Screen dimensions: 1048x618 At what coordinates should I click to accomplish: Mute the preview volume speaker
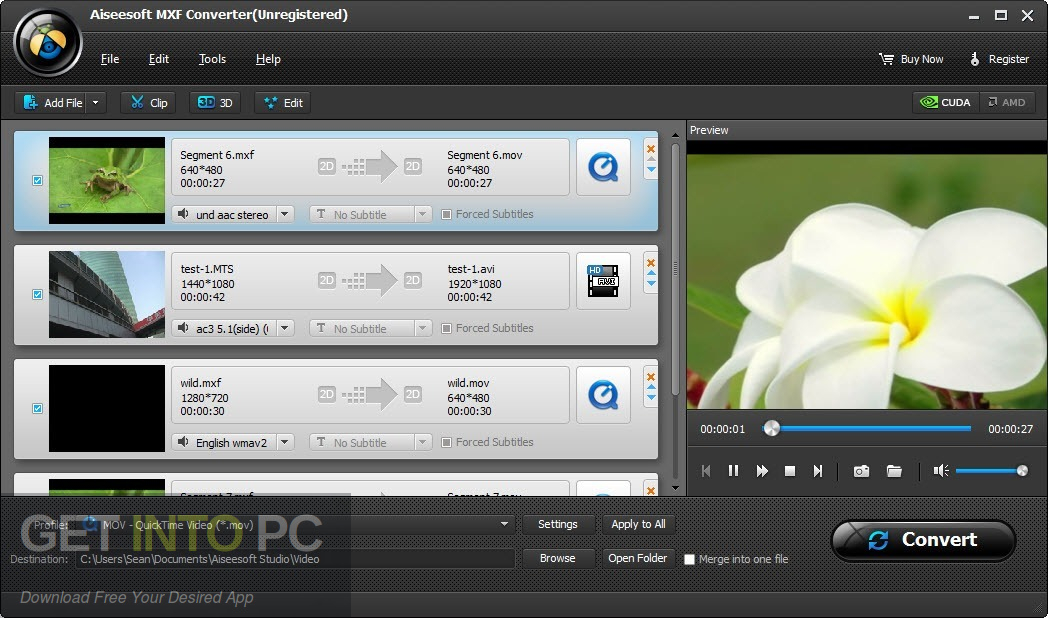[941, 471]
